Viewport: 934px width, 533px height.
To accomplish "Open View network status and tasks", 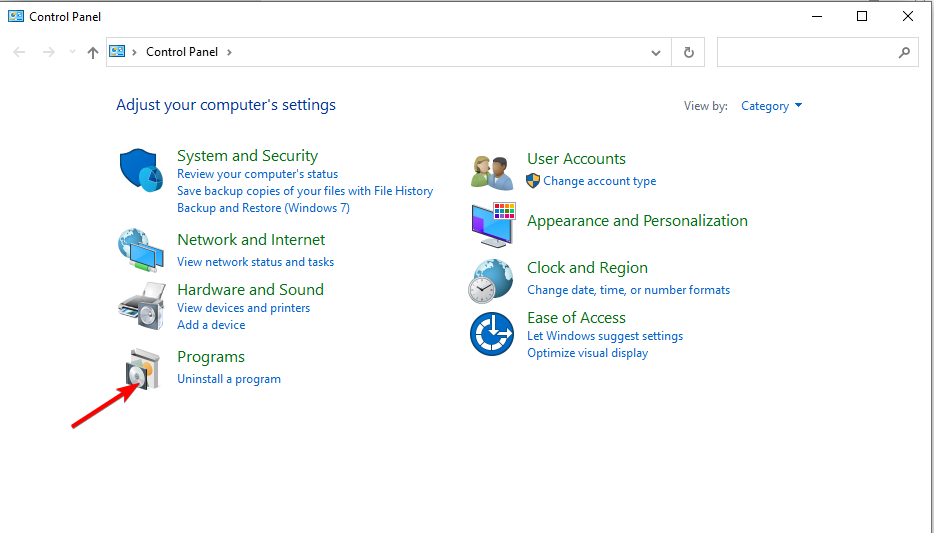I will [256, 262].
